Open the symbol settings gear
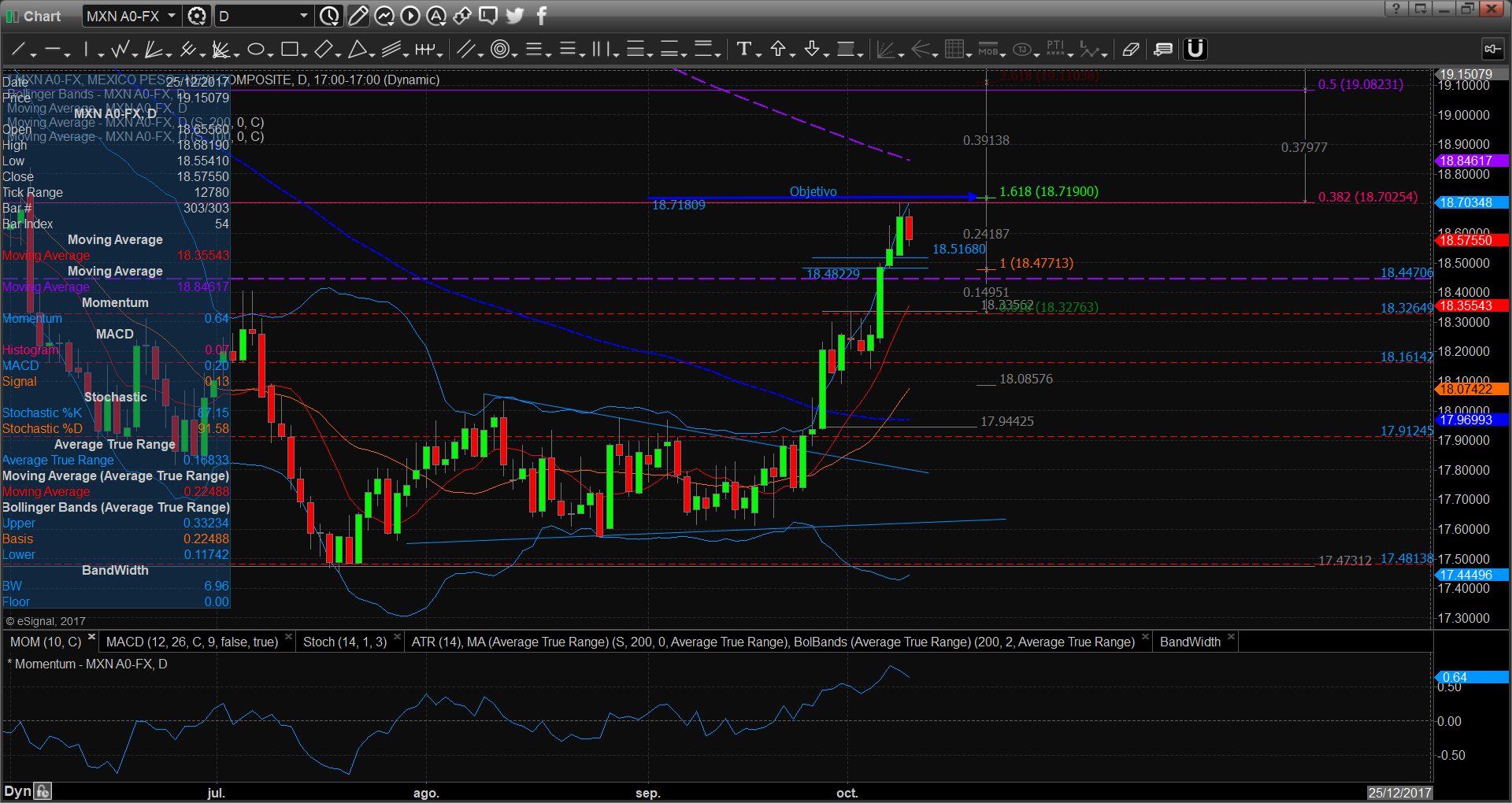Viewport: 1512px width, 803px height. point(198,16)
